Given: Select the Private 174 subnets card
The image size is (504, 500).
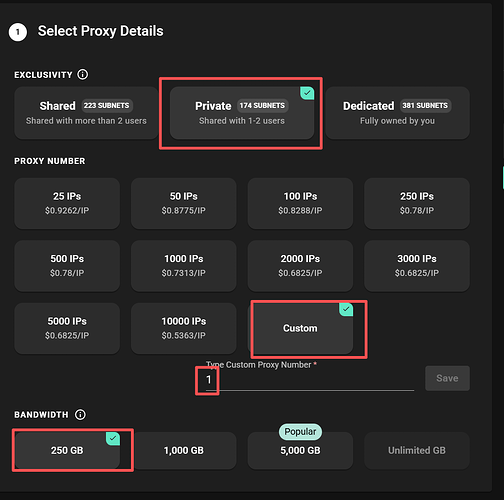Looking at the screenshot, I should point(242,113).
